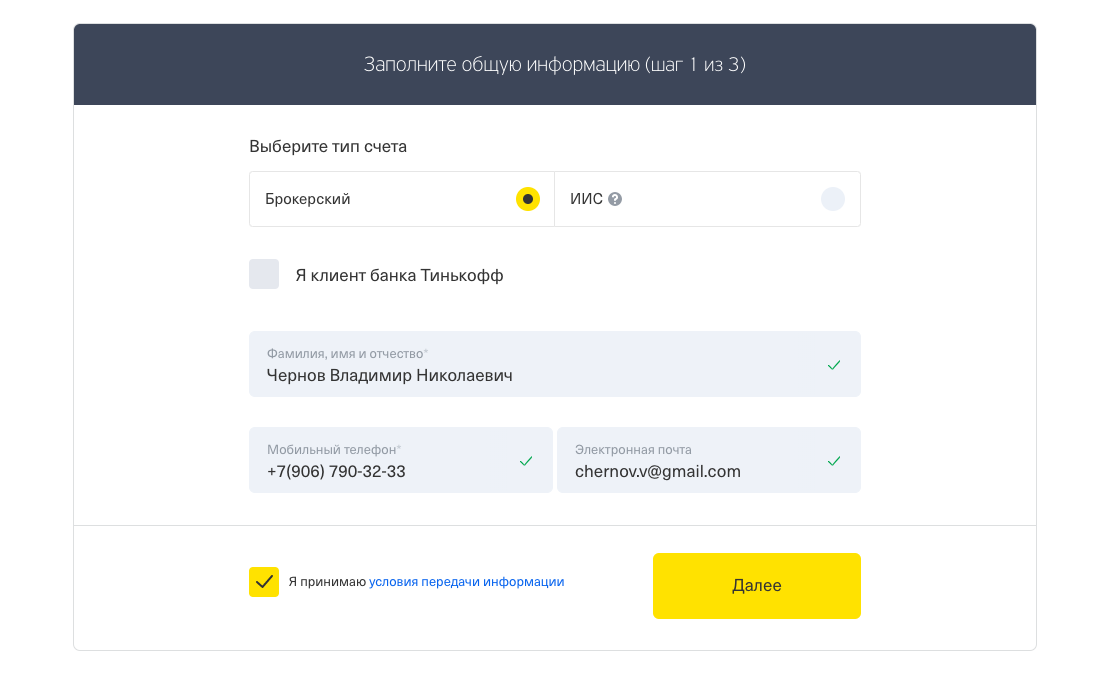
Task: Click the ИИС option label text
Action: [586, 199]
